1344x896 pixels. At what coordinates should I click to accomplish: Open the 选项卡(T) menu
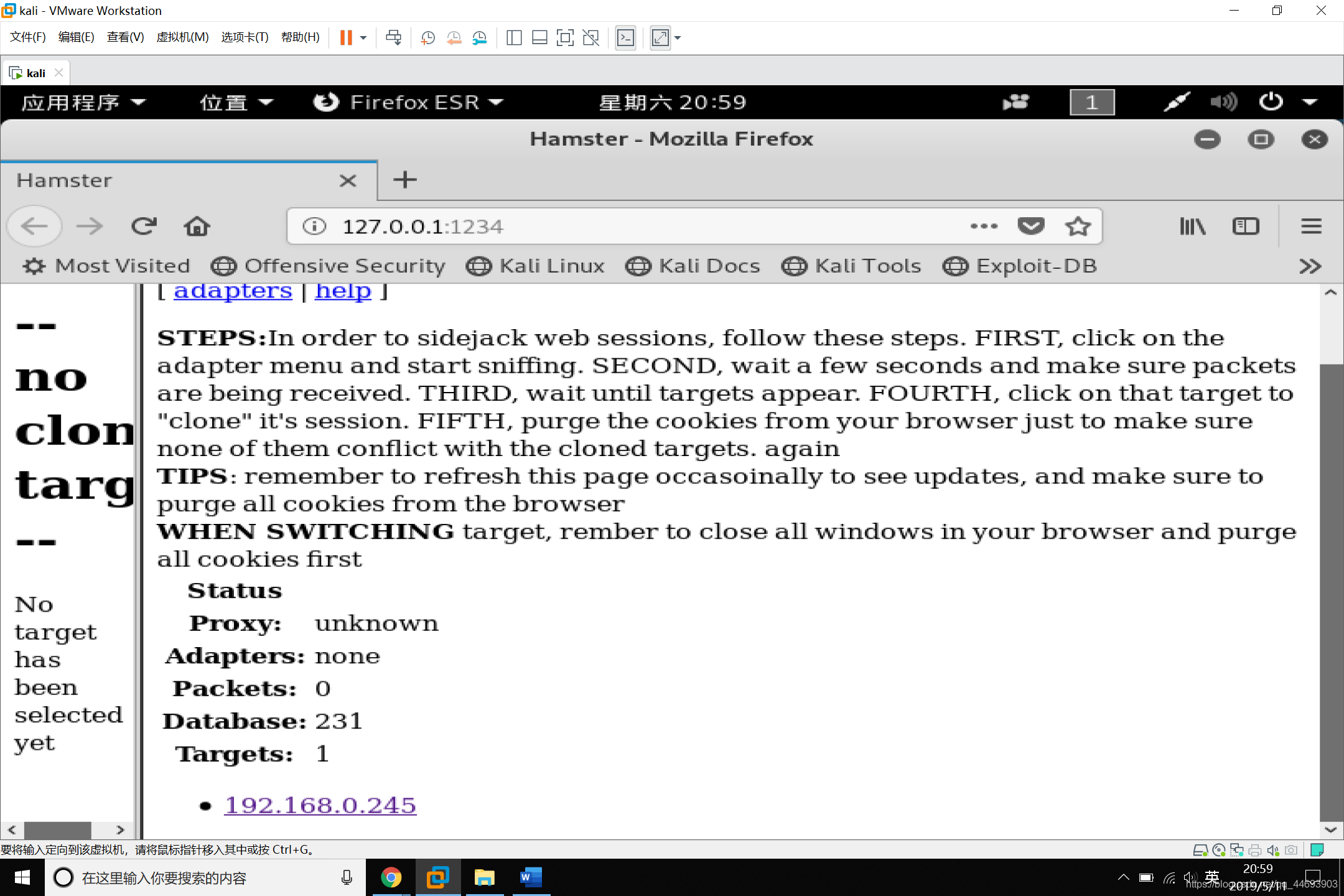click(245, 37)
